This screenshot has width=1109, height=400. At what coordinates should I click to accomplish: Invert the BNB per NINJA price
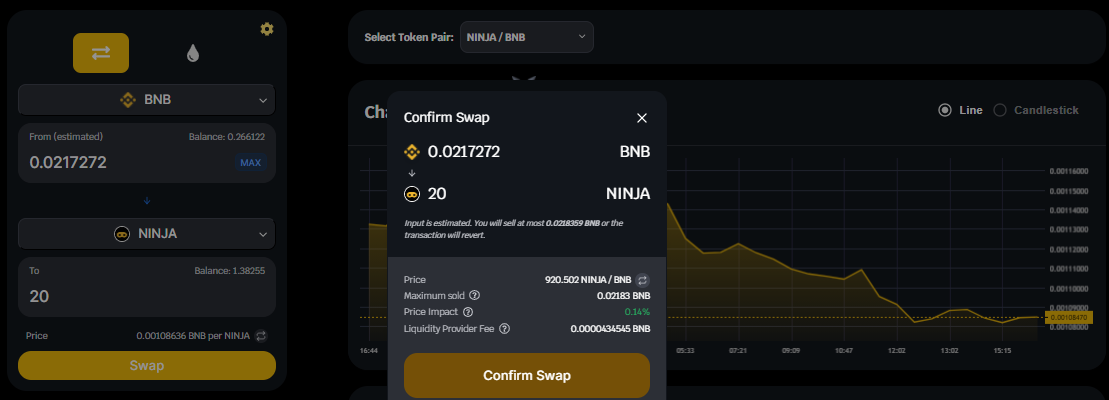click(x=260, y=336)
